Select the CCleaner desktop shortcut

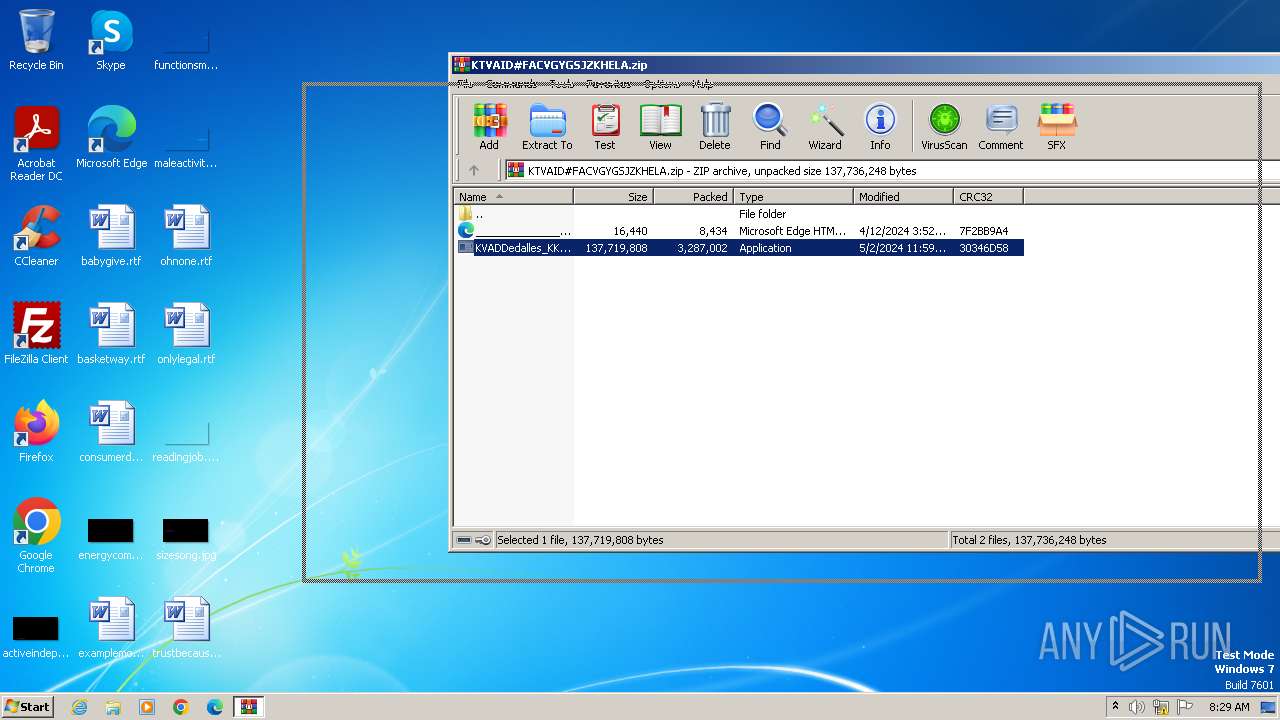(x=36, y=236)
